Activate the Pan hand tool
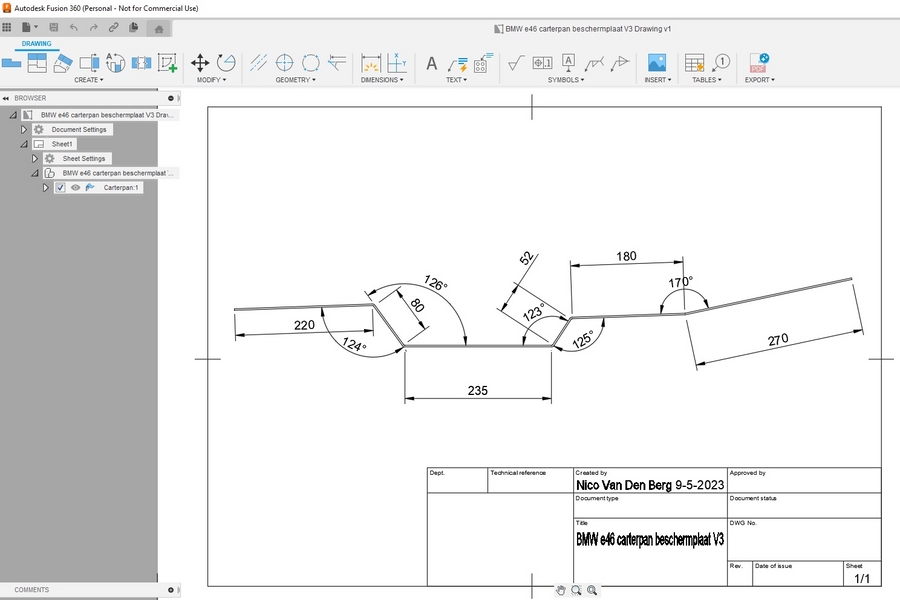 click(561, 590)
